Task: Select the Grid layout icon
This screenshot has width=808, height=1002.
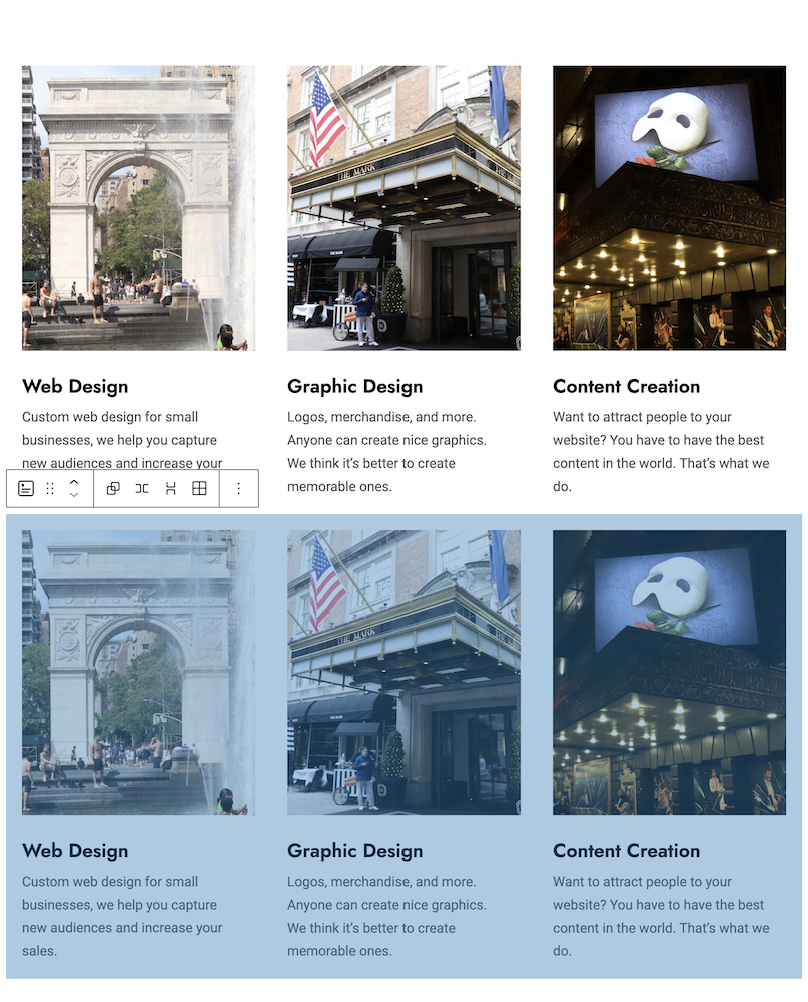Action: point(199,488)
